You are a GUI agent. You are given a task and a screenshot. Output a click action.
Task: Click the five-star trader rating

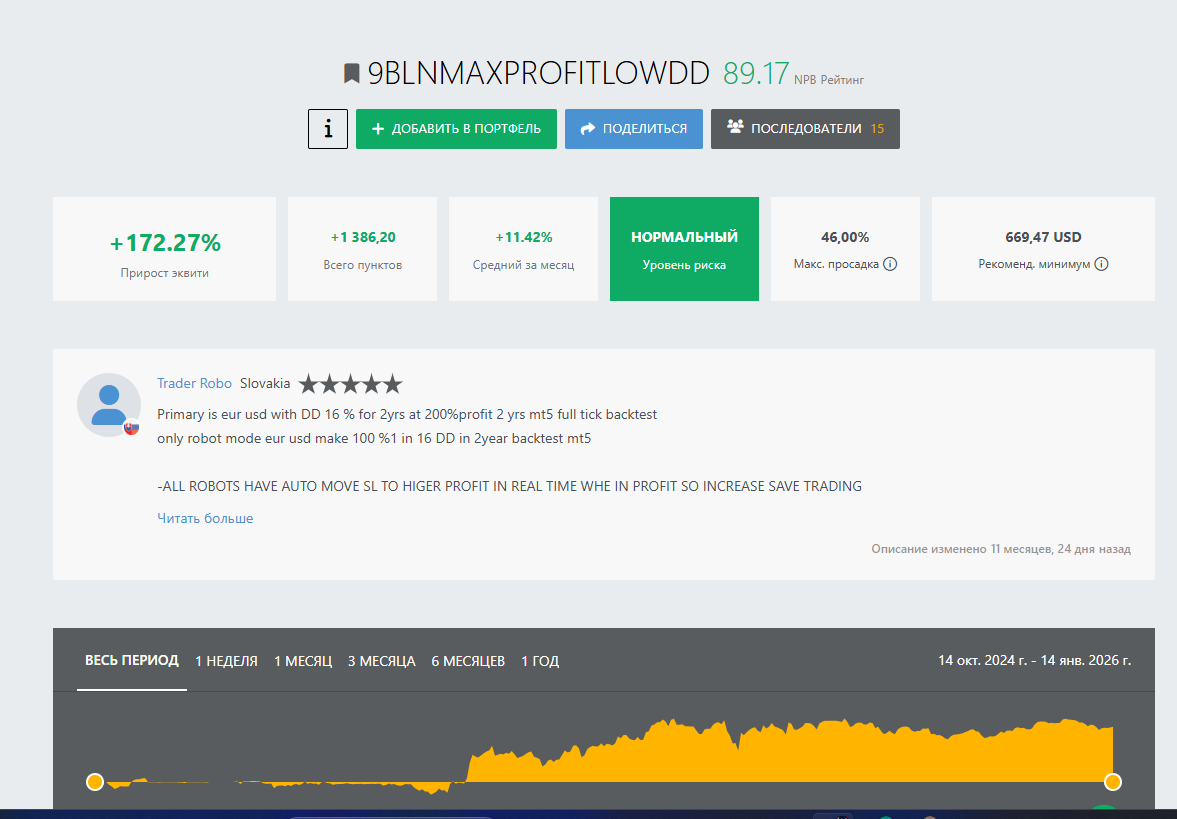350,384
